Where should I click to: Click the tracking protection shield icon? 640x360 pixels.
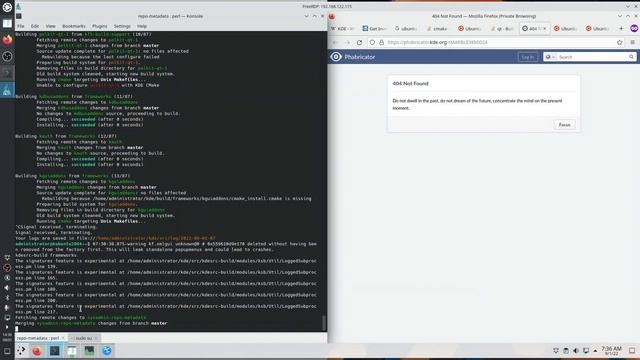click(372, 42)
